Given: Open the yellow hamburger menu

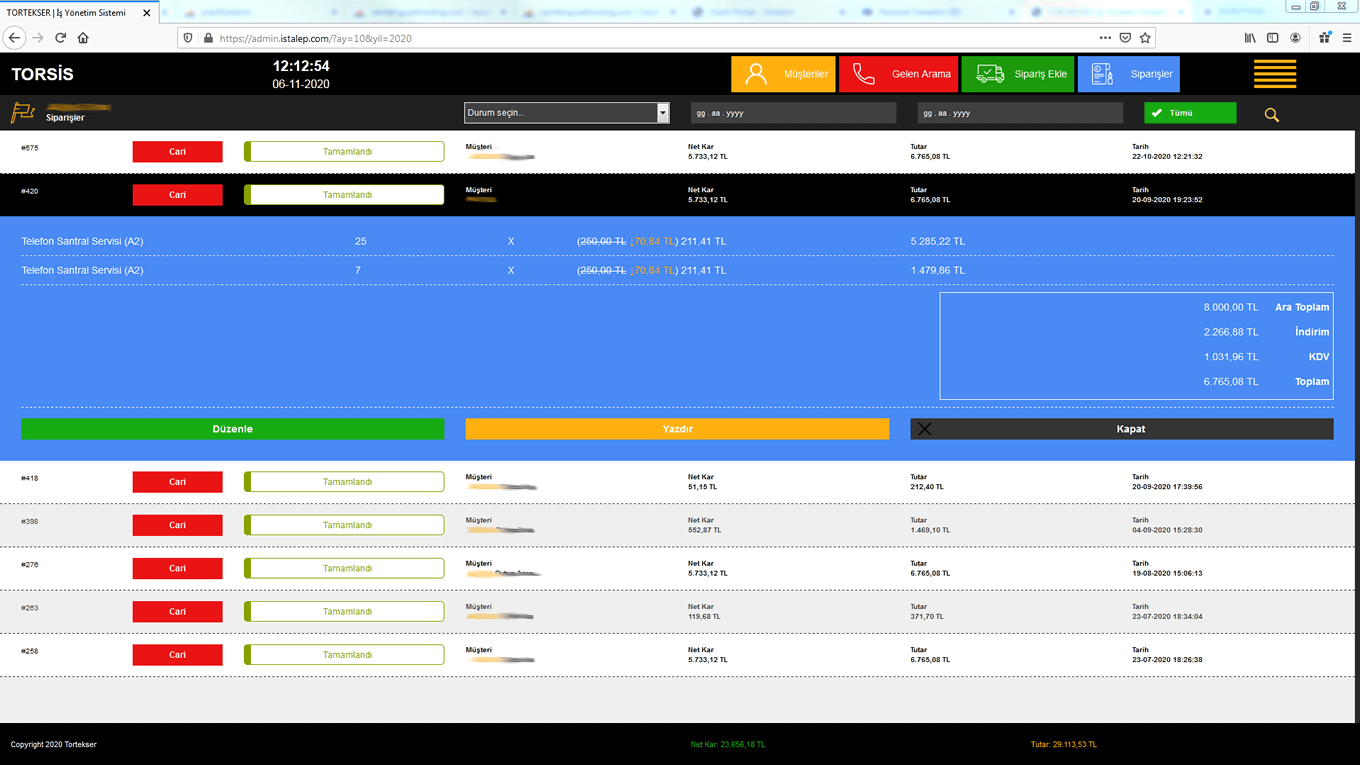Looking at the screenshot, I should point(1275,74).
